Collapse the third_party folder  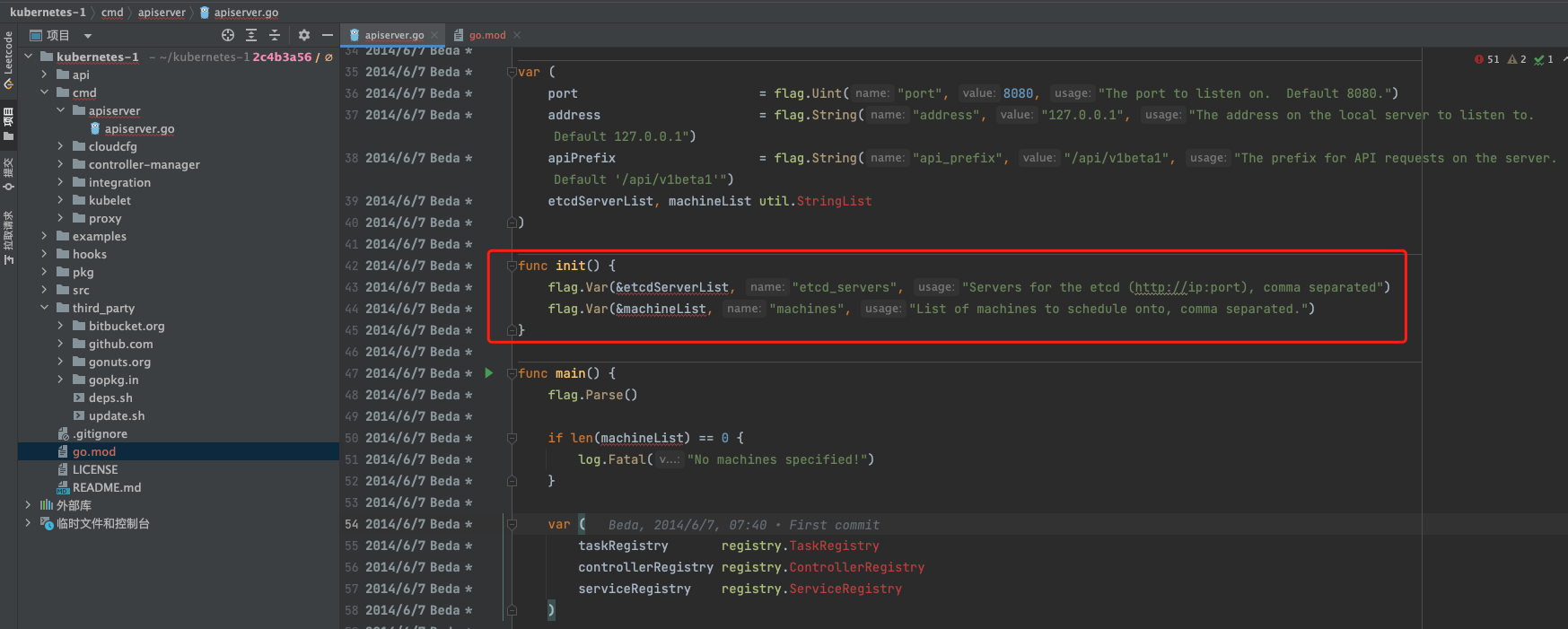tap(44, 308)
